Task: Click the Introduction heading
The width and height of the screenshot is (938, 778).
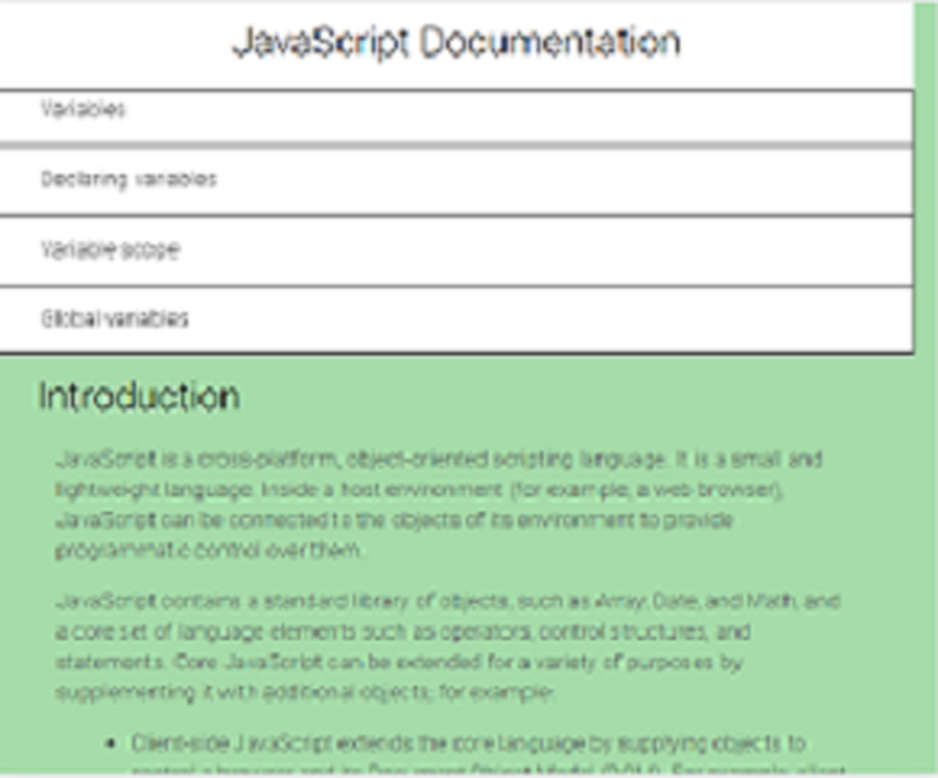Action: [x=139, y=396]
